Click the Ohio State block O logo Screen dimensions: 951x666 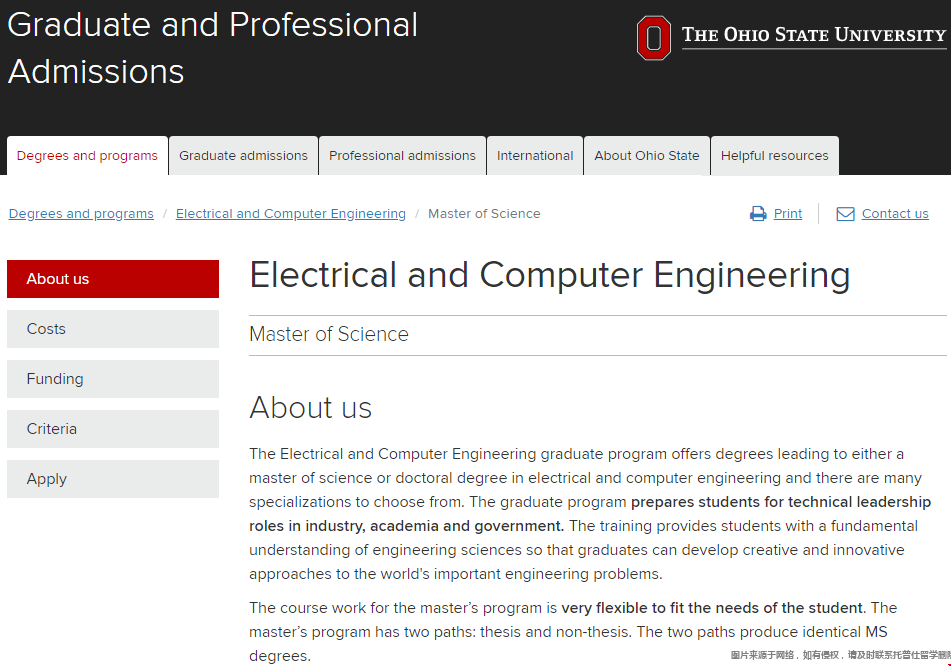(653, 38)
